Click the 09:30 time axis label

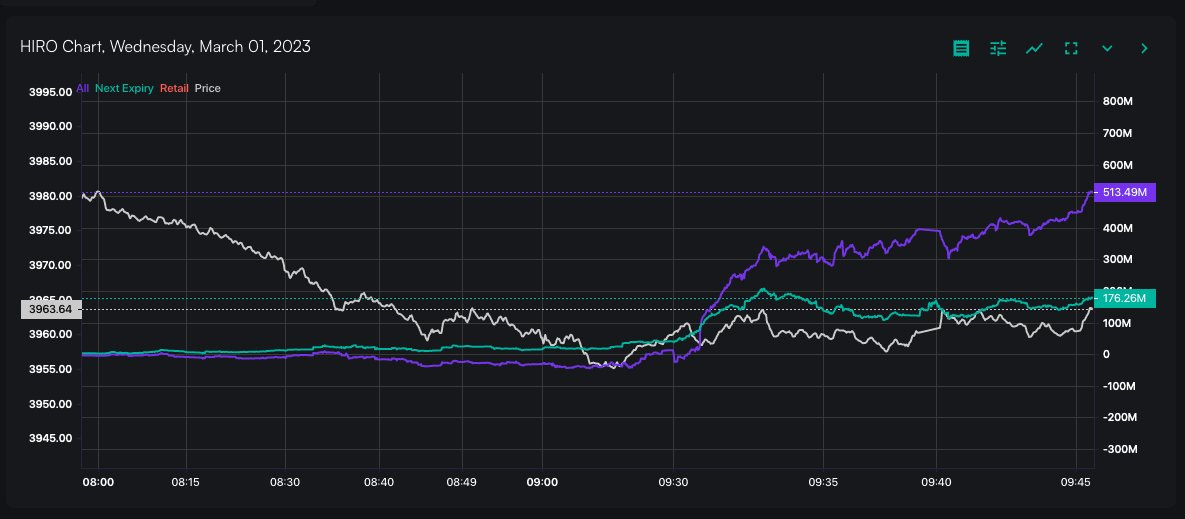[673, 482]
